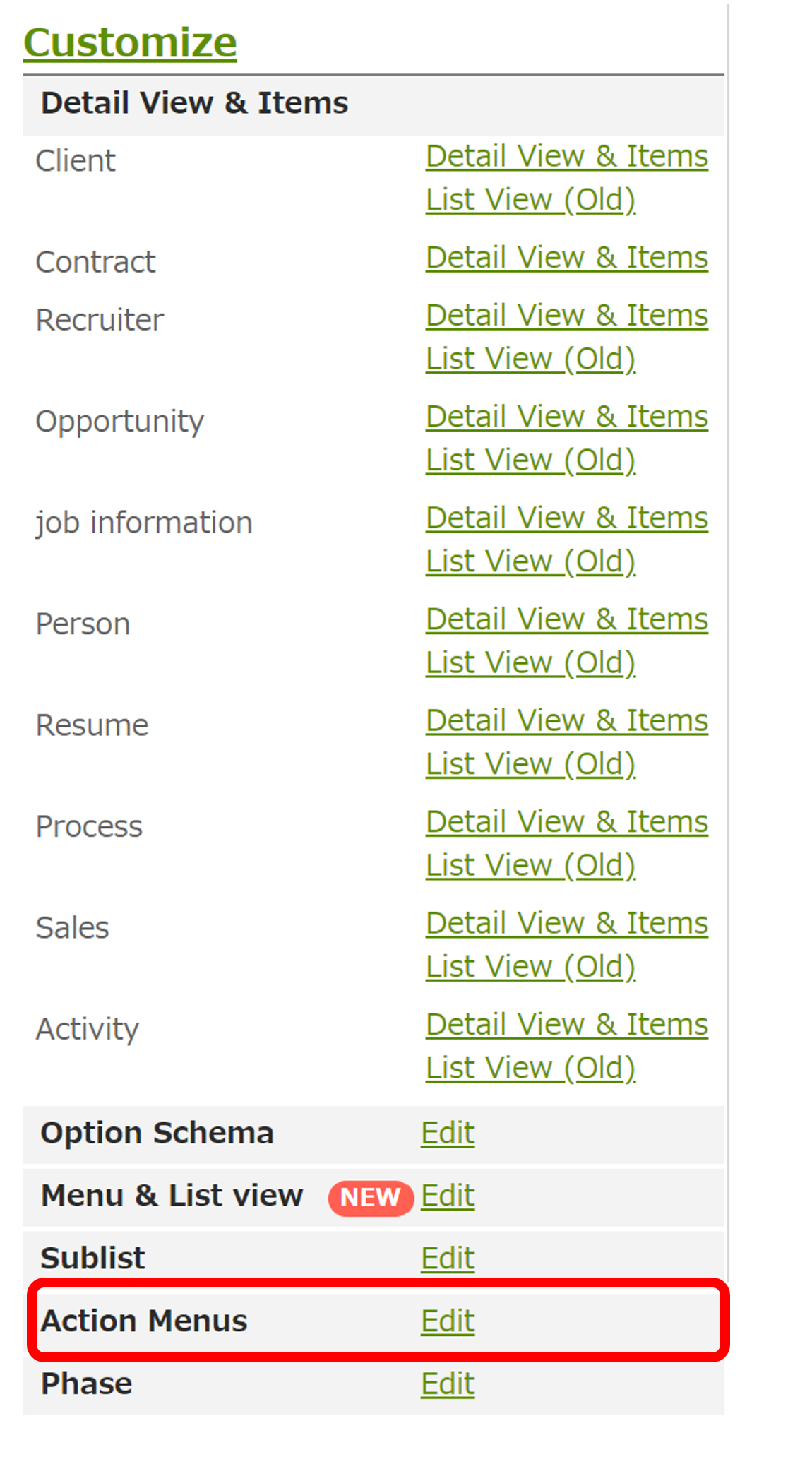Image resolution: width=812 pixels, height=1481 pixels.
Task: Edit the Option Schema
Action: 448,1134
